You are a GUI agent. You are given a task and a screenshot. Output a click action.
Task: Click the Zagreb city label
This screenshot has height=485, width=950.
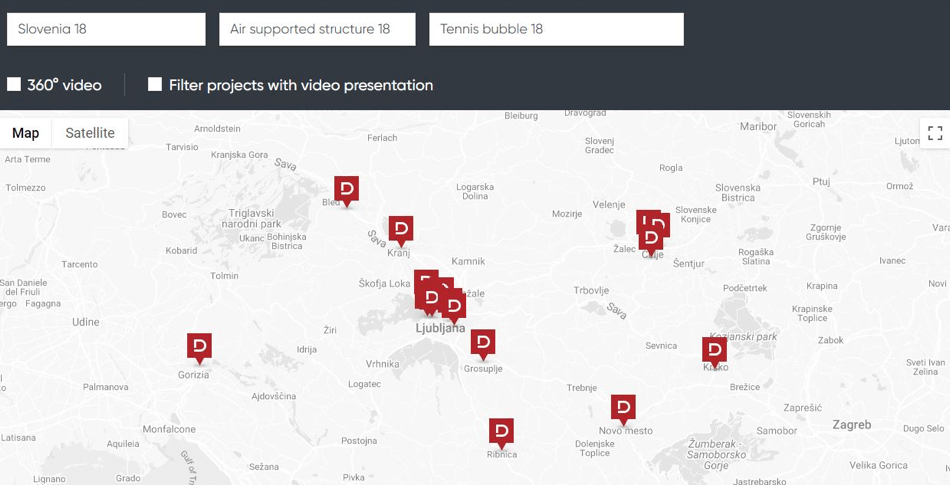[x=851, y=425]
